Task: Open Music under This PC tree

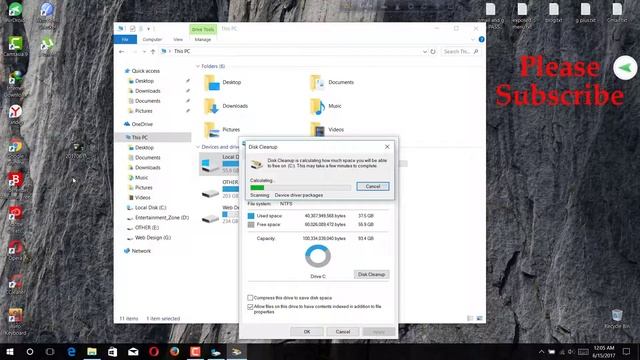Action: pos(142,178)
